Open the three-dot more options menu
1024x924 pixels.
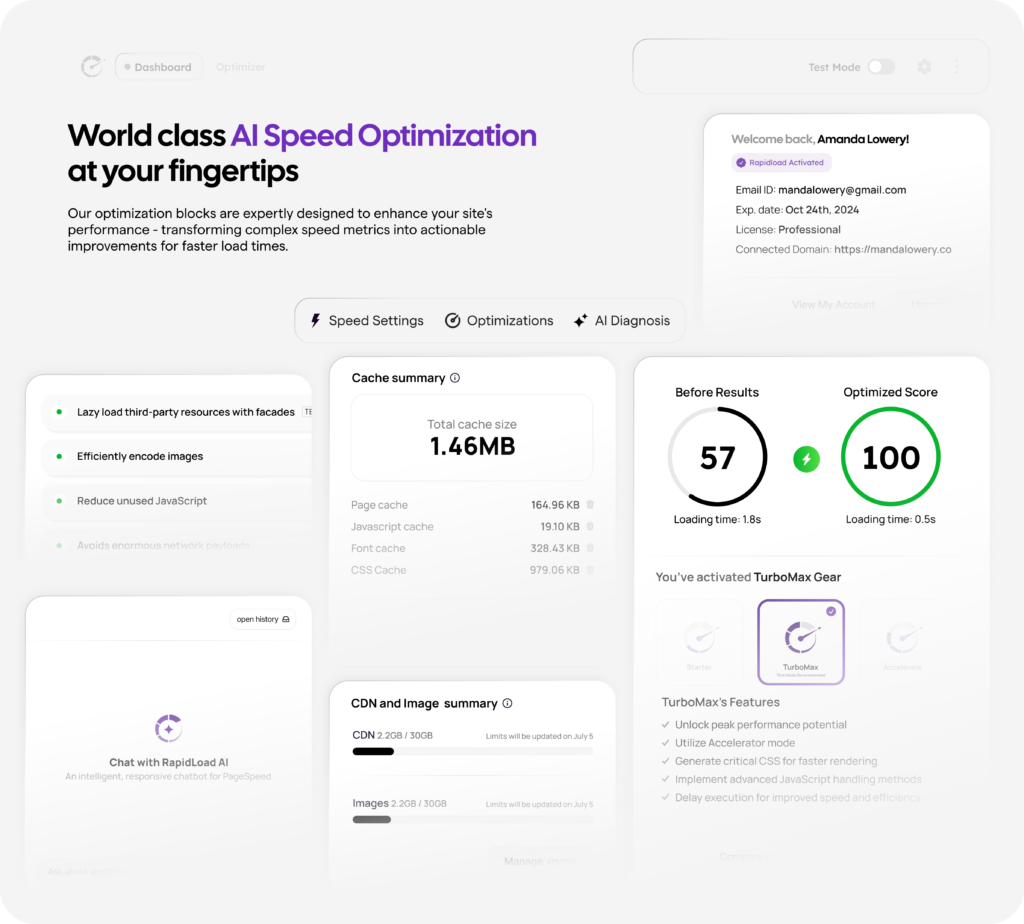(x=956, y=67)
